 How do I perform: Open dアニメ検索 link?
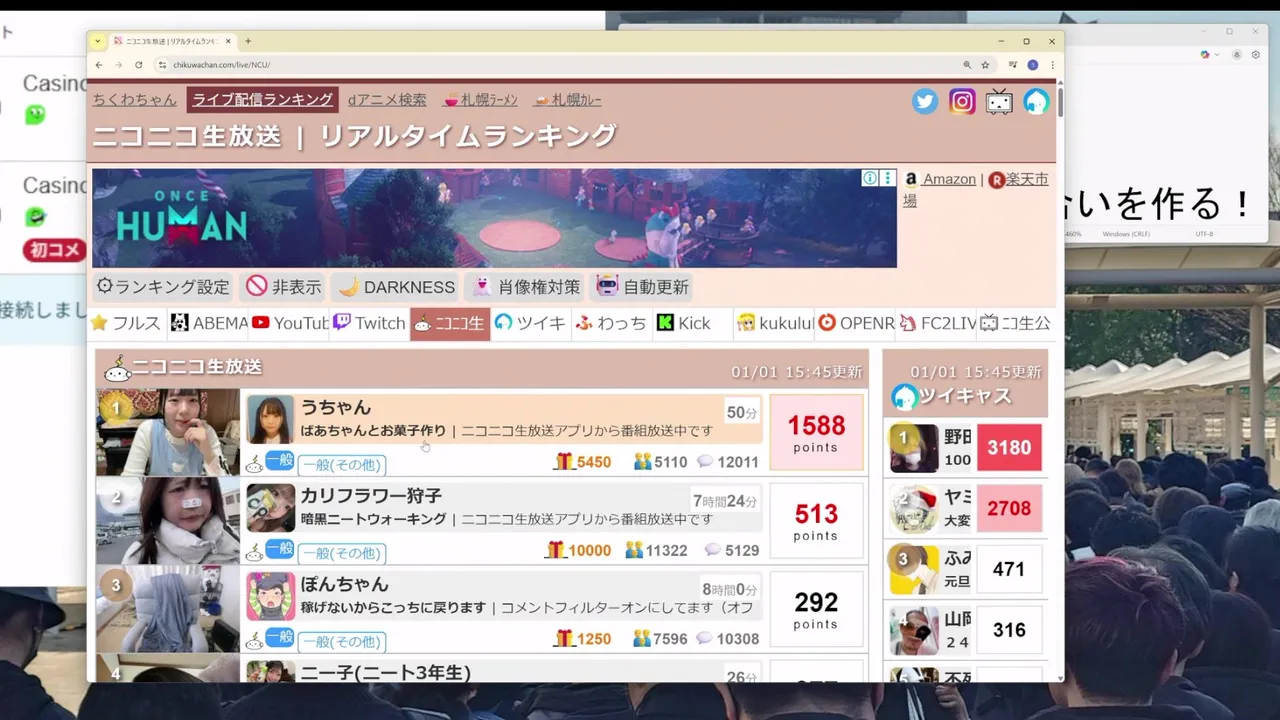(387, 100)
